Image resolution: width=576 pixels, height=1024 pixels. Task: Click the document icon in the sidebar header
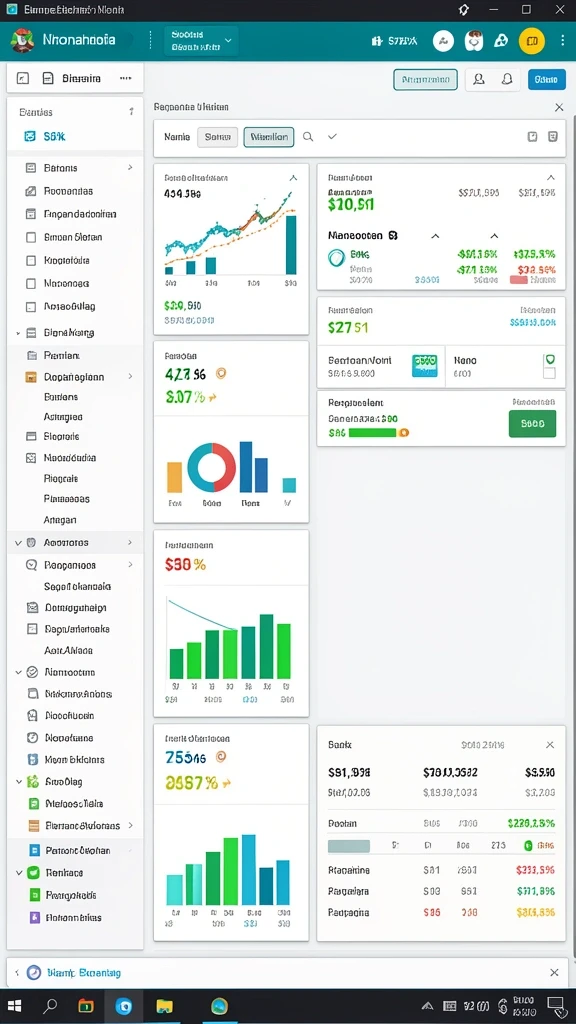[x=48, y=78]
